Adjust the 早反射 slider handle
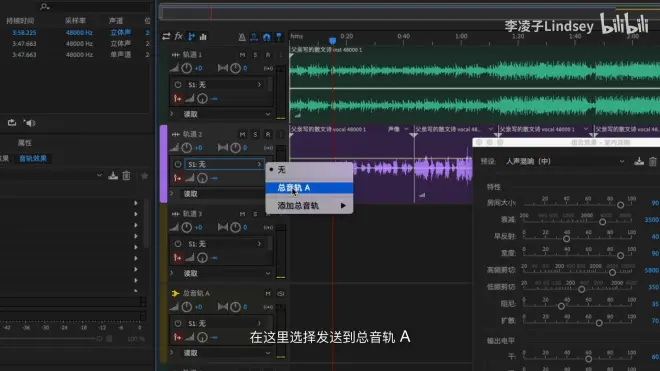Image resolution: width=660 pixels, height=371 pixels. click(567, 239)
